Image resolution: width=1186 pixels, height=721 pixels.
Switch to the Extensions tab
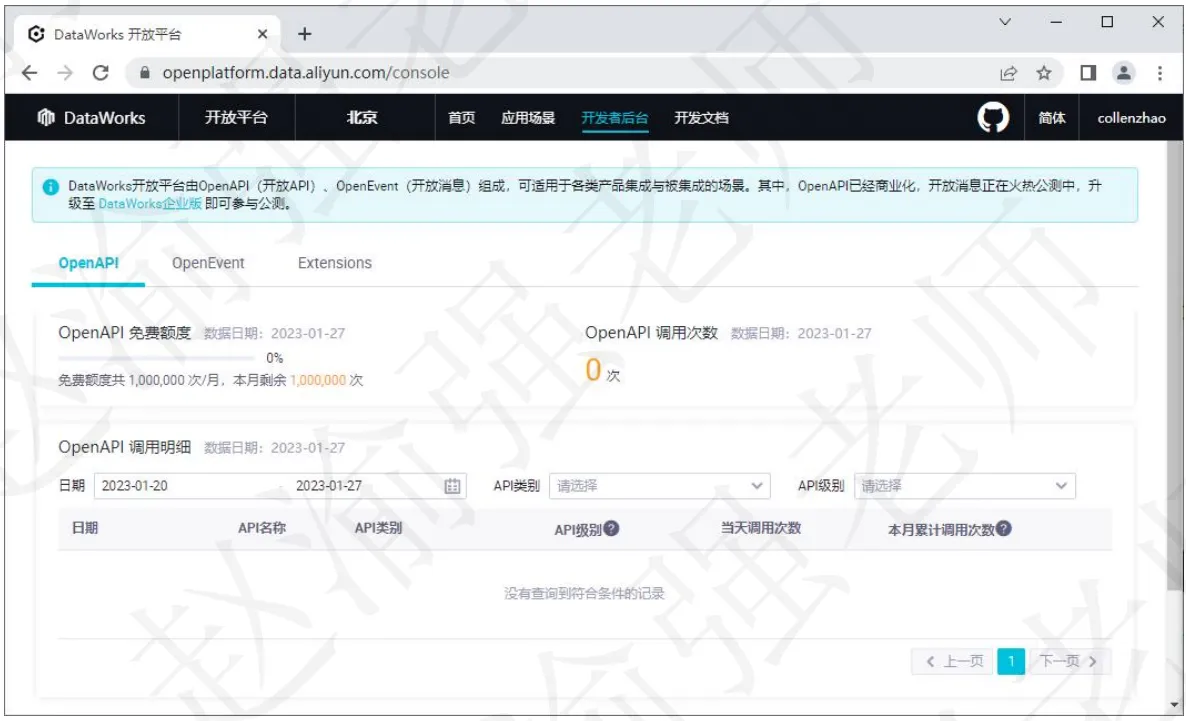click(x=334, y=263)
